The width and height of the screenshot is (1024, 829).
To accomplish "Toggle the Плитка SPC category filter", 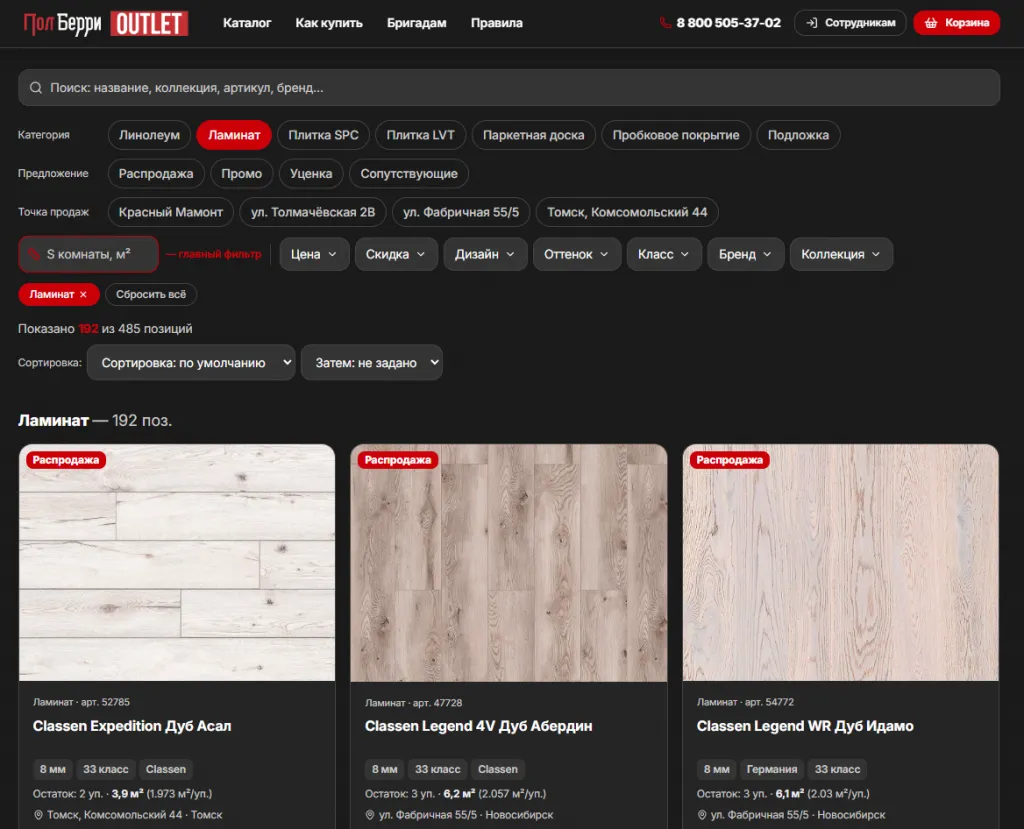I will click(x=323, y=135).
